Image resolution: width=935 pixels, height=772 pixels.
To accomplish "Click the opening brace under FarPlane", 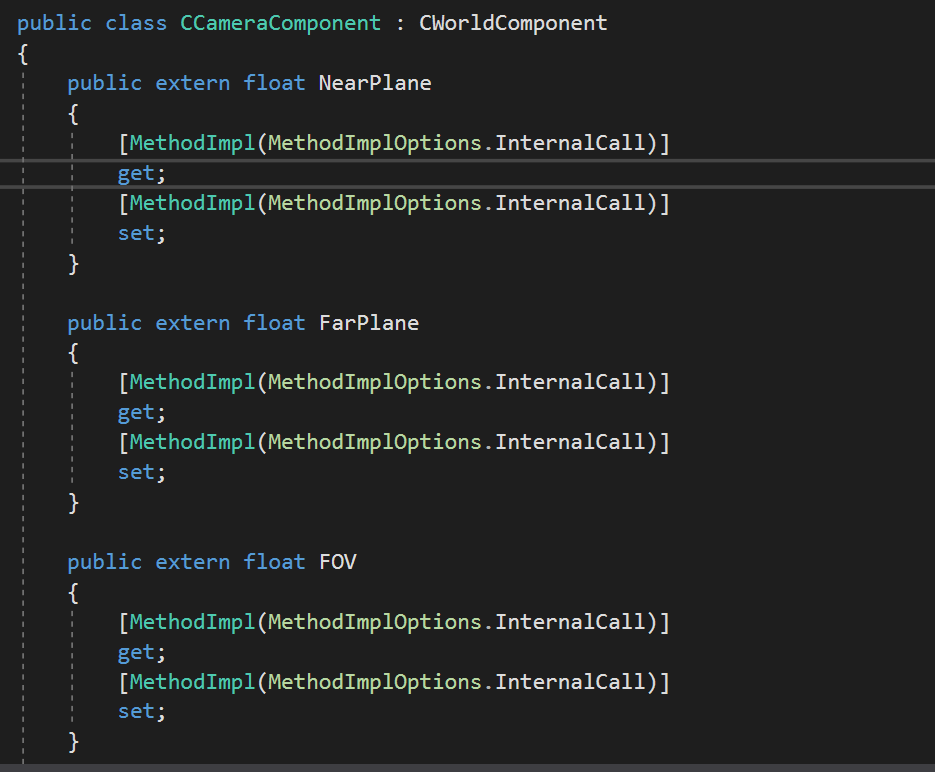I will 73,353.
